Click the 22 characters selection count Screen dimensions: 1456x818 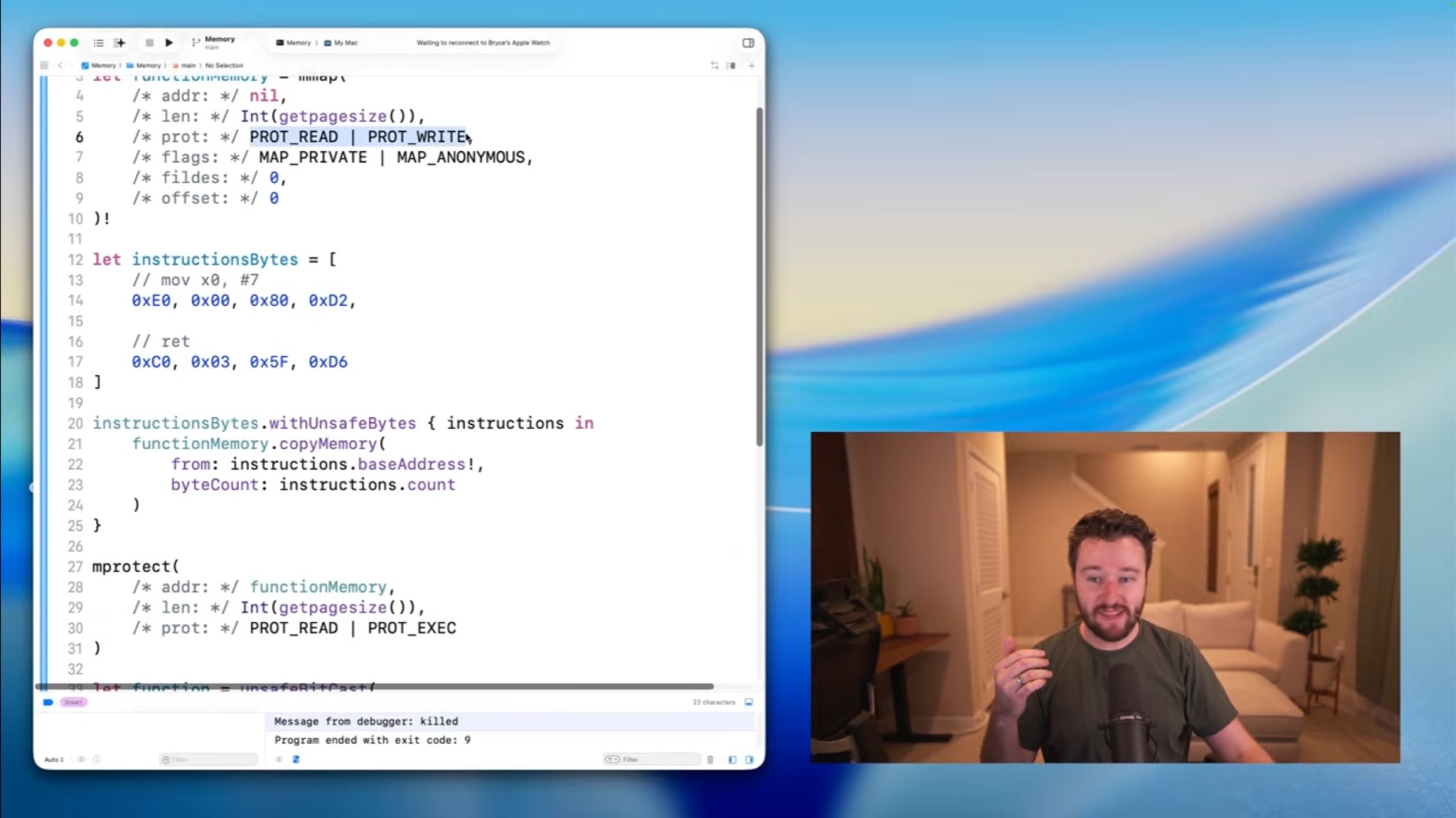pyautogui.click(x=714, y=702)
